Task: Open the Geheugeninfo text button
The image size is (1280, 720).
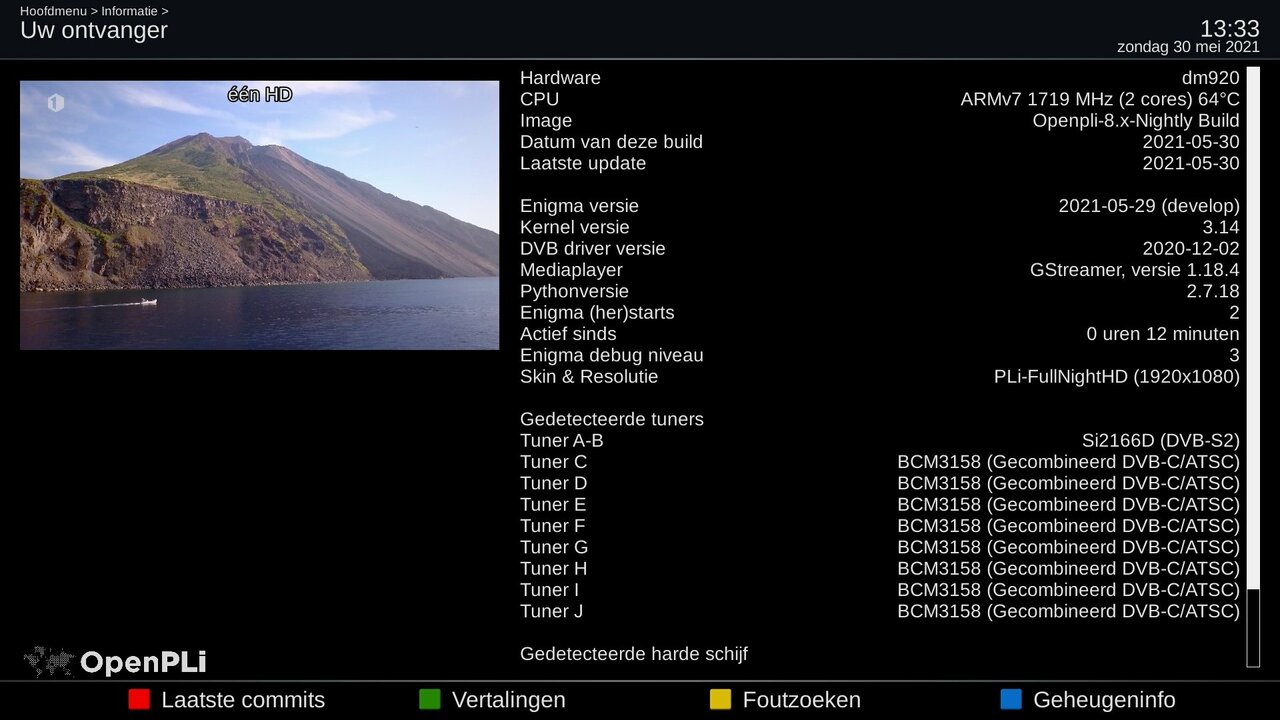Action: pyautogui.click(x=1104, y=700)
